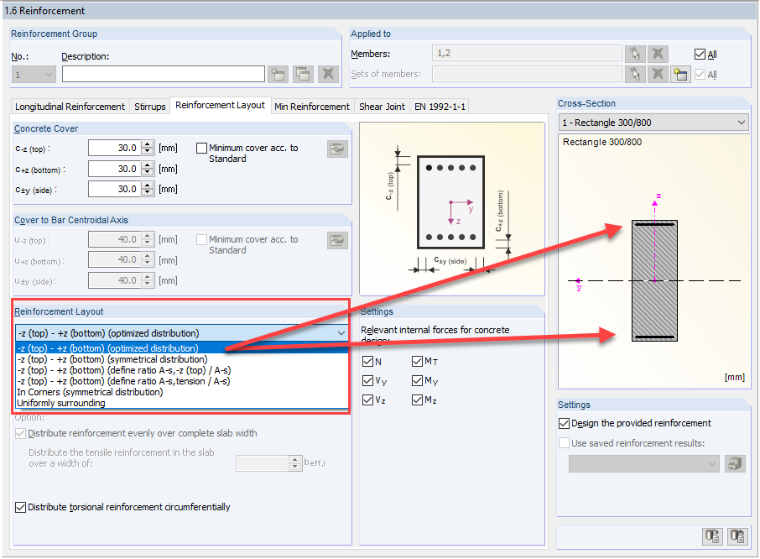Viewport: 760px width, 559px height.
Task: Create a new set of members
Action: click(x=681, y=74)
